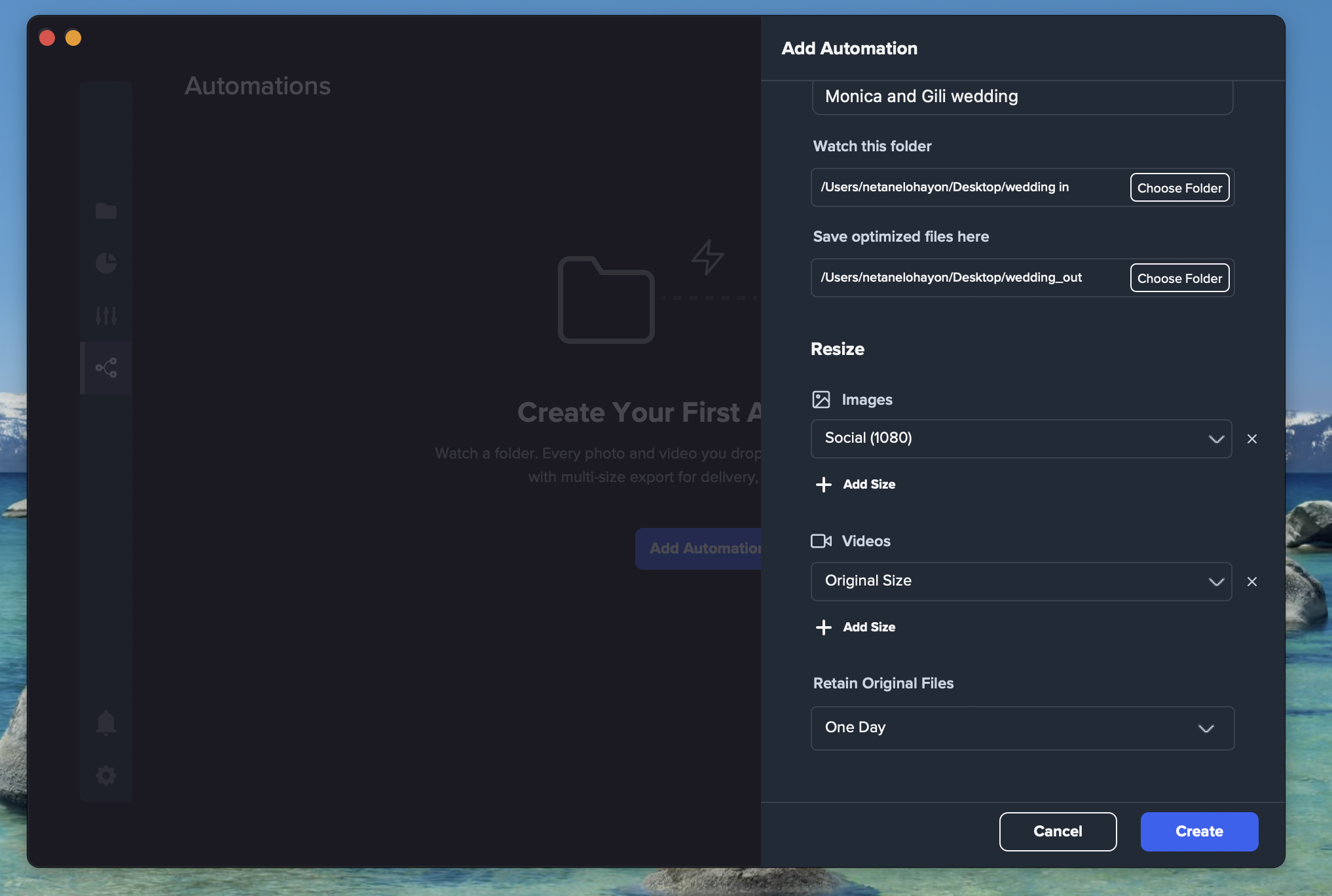Open the pie chart statistics sidebar icon
This screenshot has width=1332, height=896.
pos(105,263)
